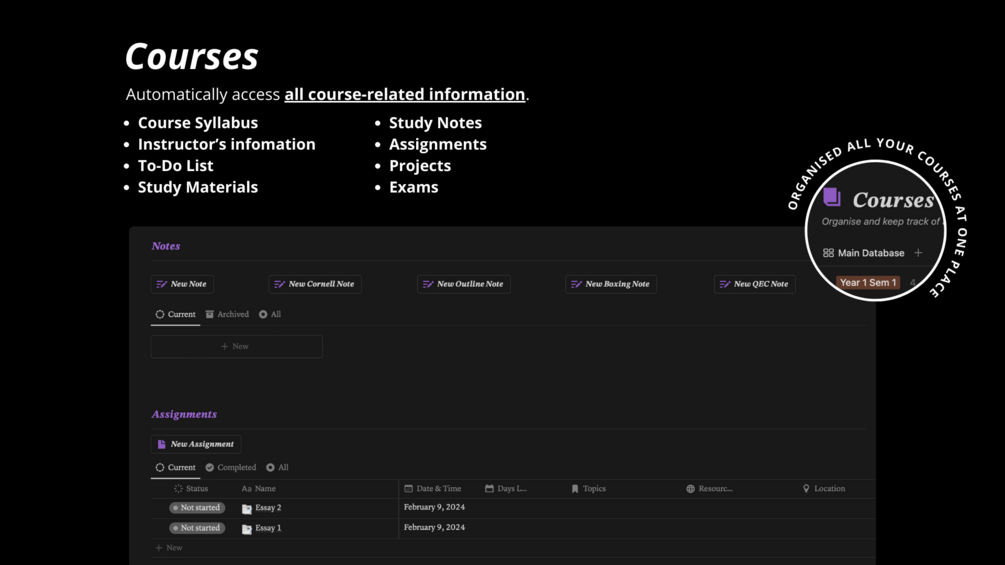Screen dimensions: 1005x565
Task: Open the Essay 1 page icon
Action: pos(247,528)
